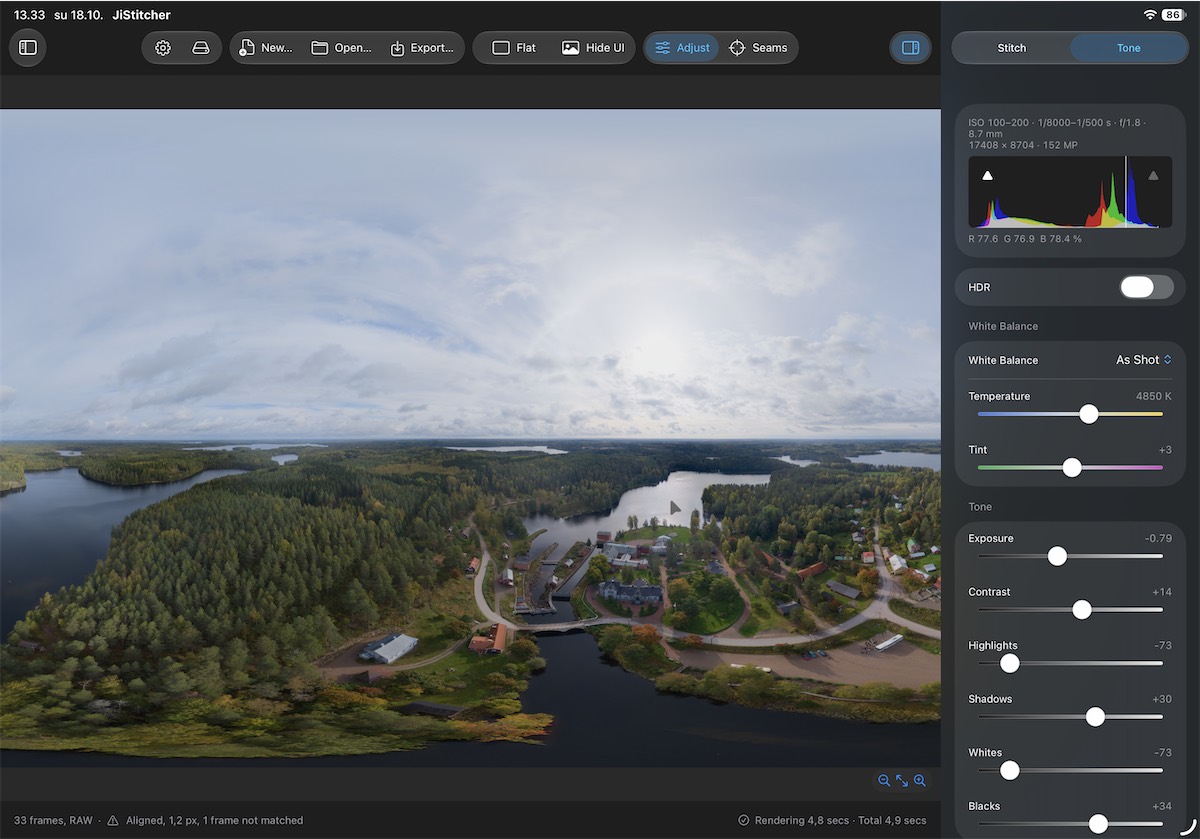Select the Tone tab
The width and height of the screenshot is (1200, 839).
1128,48
